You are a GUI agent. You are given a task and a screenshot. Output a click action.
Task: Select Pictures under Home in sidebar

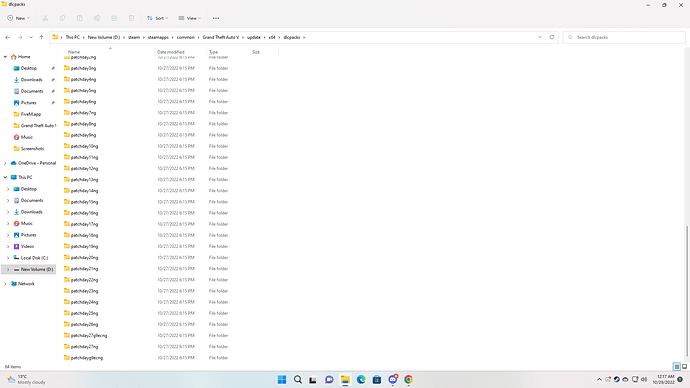(28, 102)
